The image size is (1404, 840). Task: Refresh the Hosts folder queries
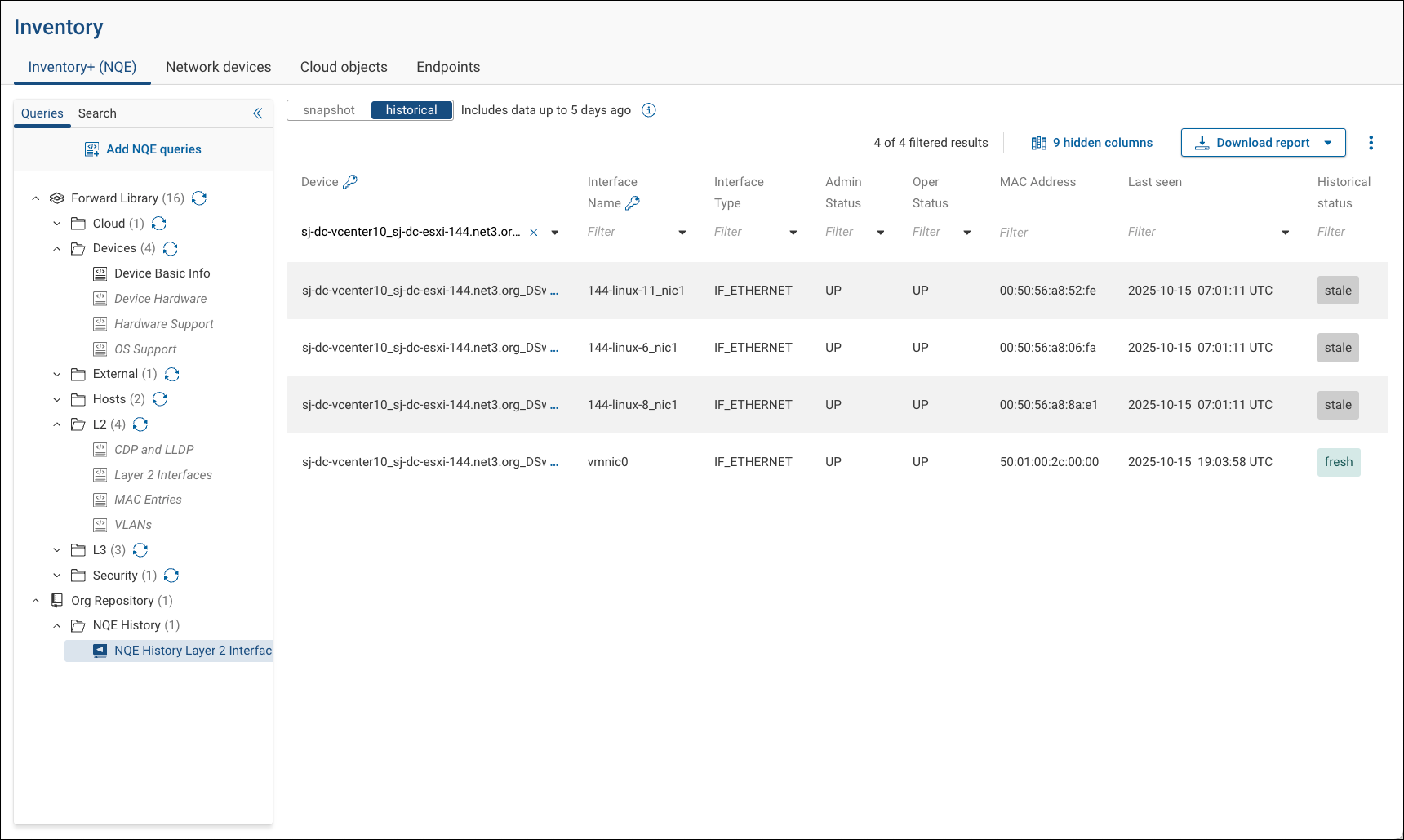[x=160, y=399]
